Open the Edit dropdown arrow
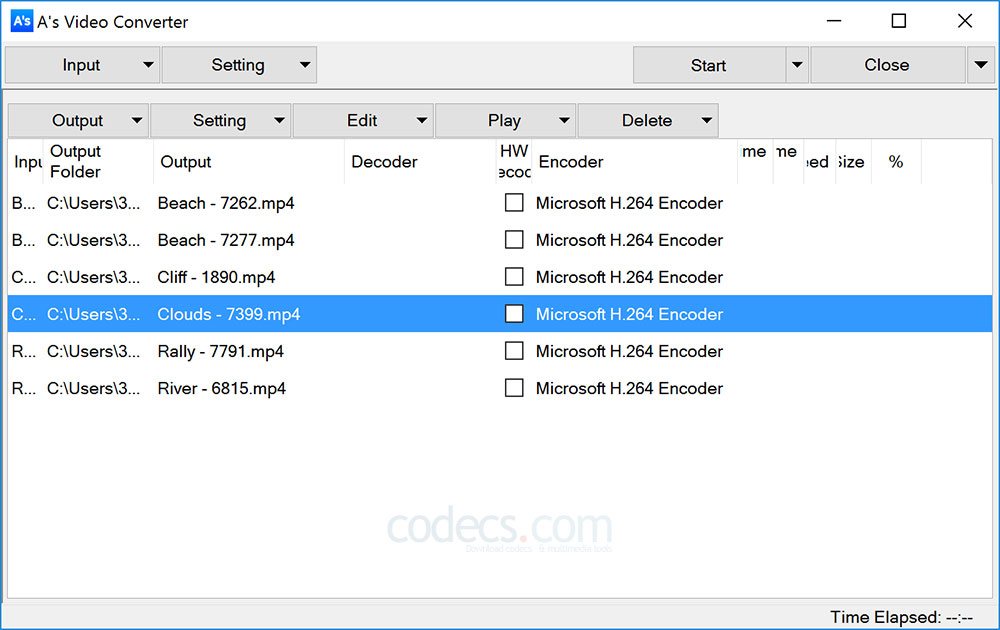Viewport: 1000px width, 630px height. pyautogui.click(x=422, y=121)
